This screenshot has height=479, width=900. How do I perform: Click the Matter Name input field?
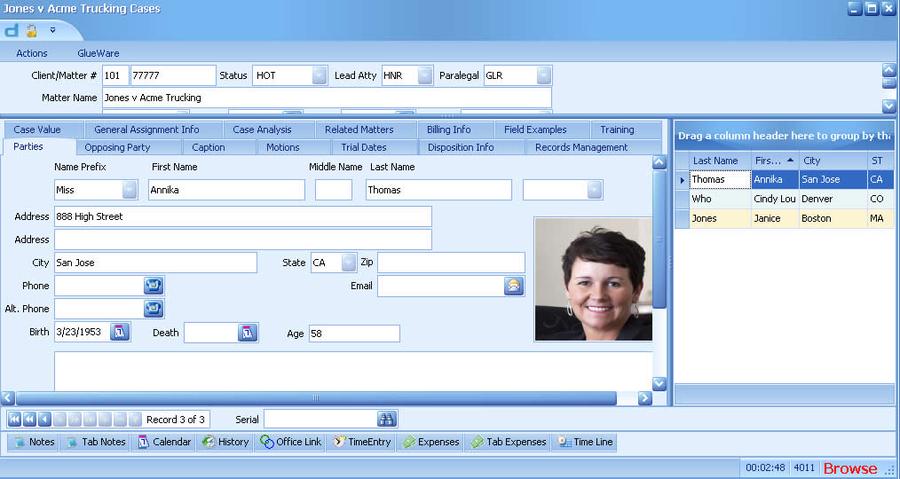[327, 98]
